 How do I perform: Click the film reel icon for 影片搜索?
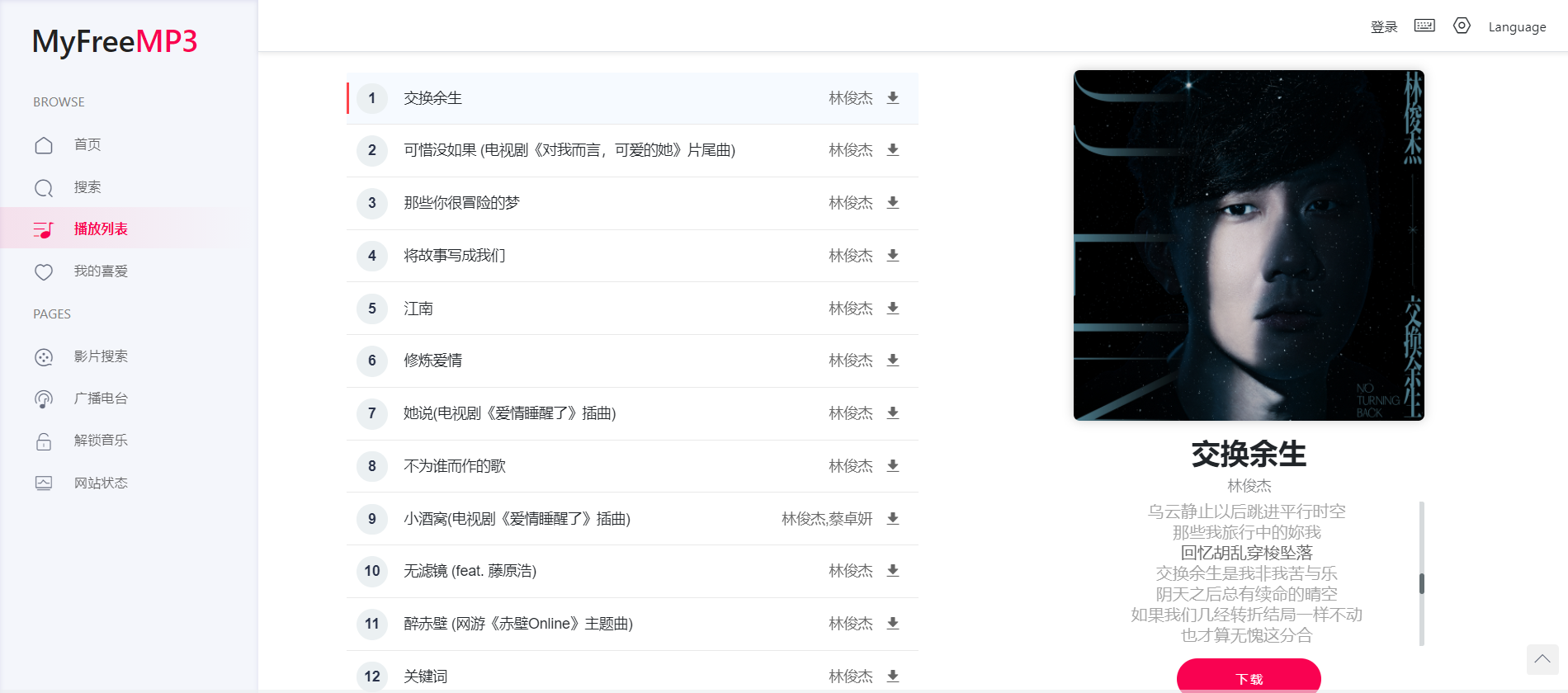pyautogui.click(x=44, y=357)
